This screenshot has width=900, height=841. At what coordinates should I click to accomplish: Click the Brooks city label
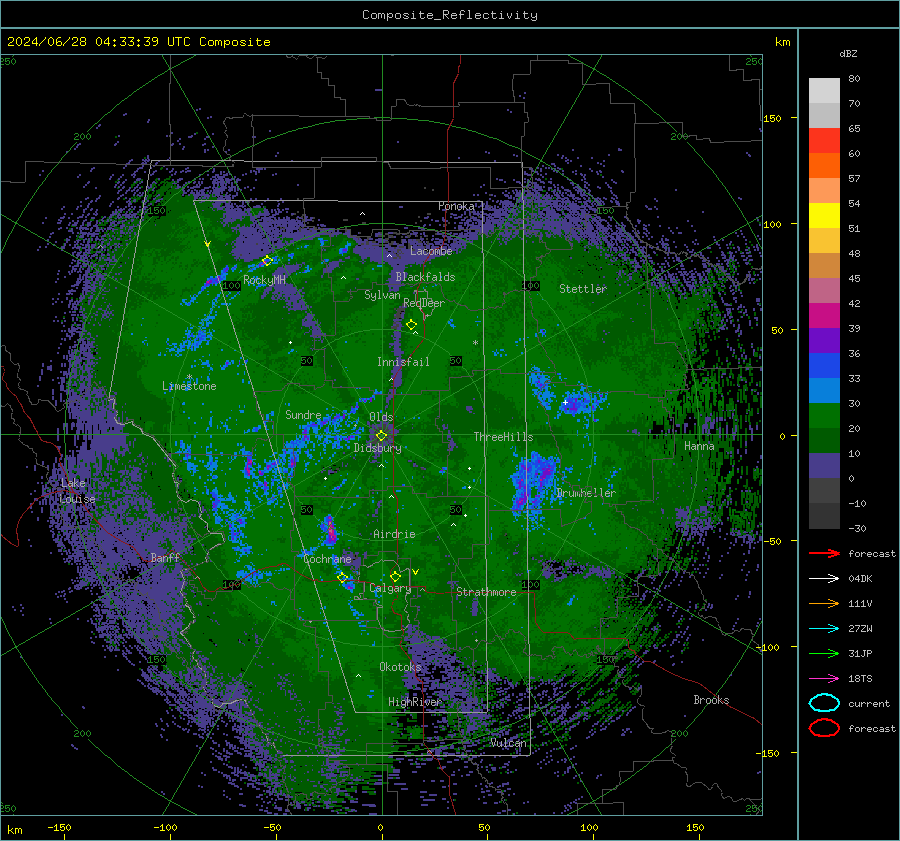click(711, 700)
